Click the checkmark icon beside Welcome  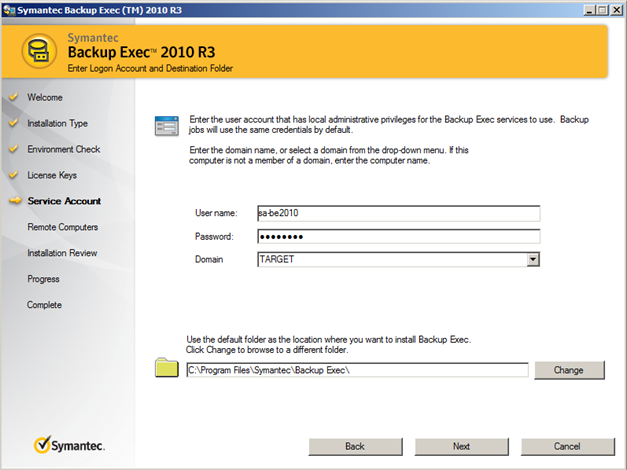[x=14, y=97]
